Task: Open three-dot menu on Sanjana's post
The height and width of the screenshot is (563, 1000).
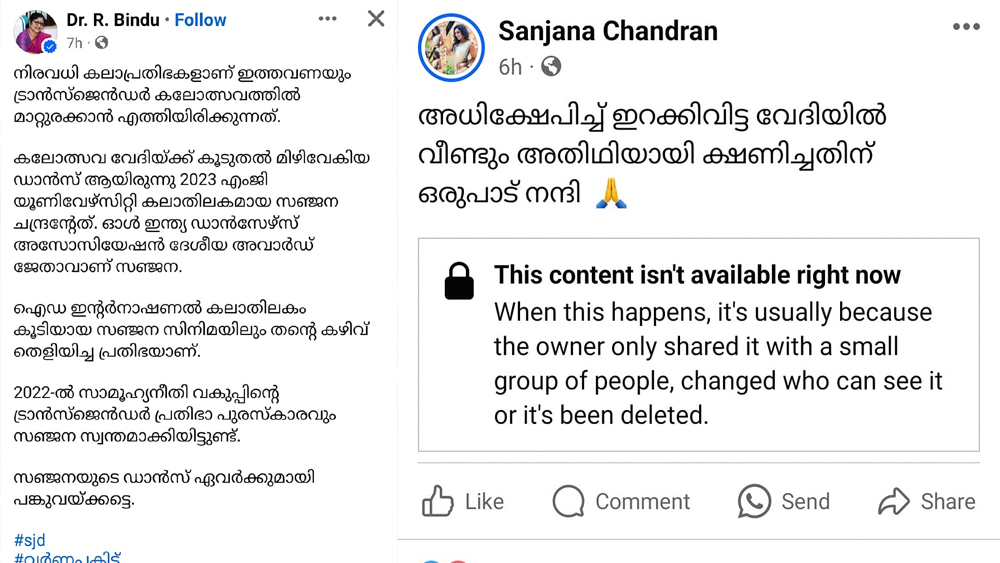Action: point(966,27)
